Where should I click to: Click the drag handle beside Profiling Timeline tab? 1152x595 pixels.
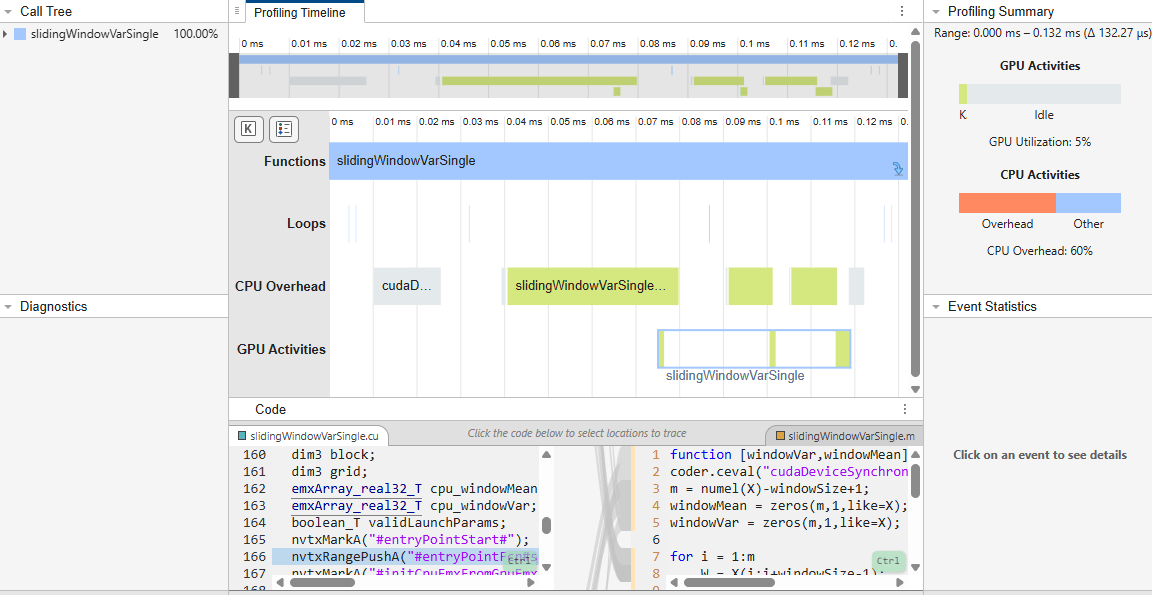click(x=237, y=11)
